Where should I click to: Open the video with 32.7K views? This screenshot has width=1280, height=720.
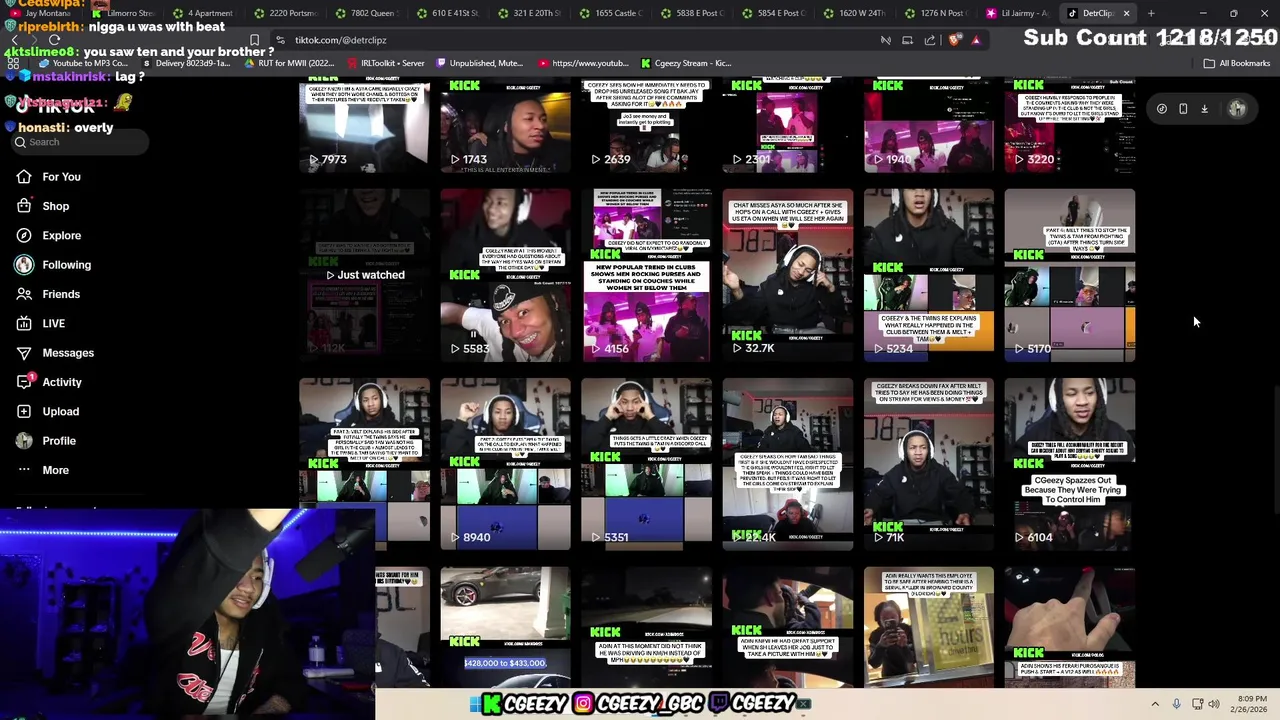click(x=788, y=275)
